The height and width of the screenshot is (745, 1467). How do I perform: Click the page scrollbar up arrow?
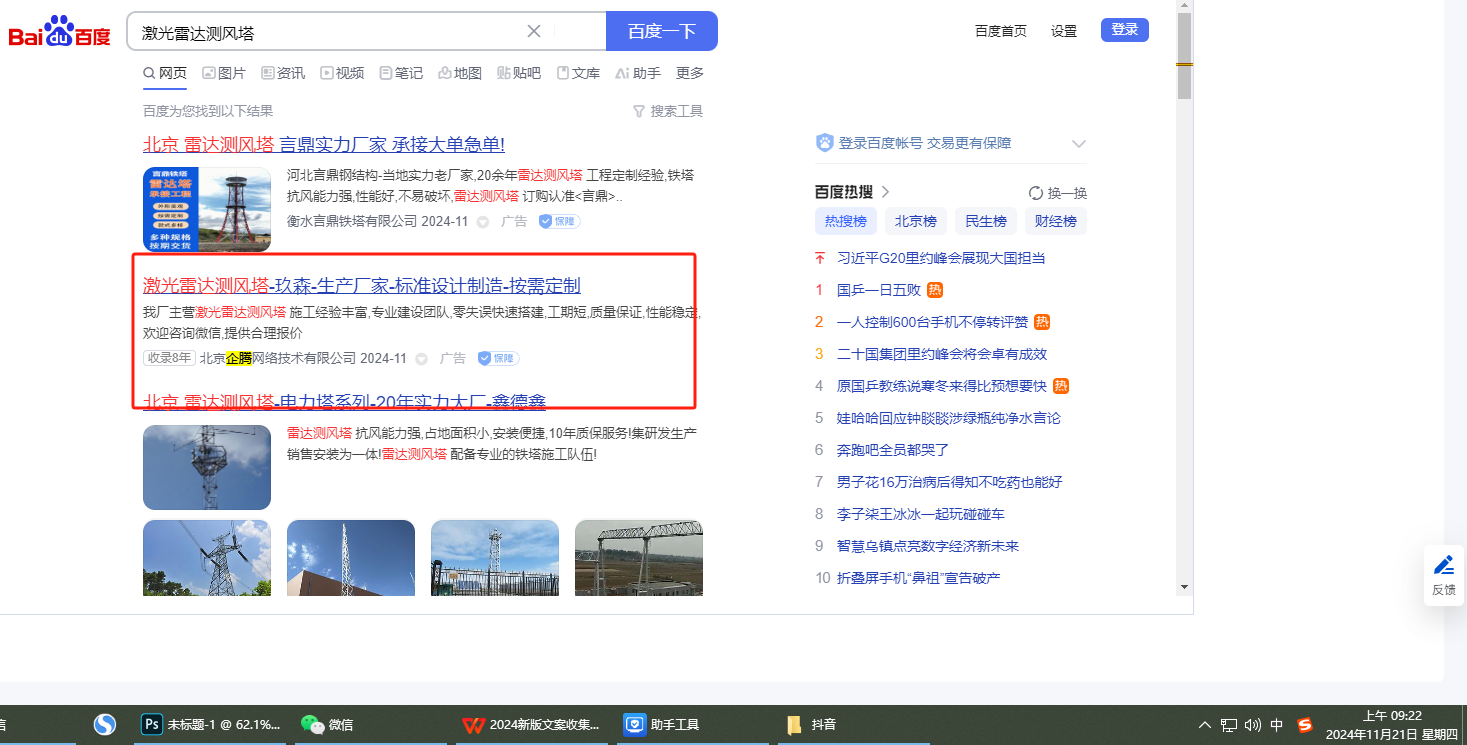pyautogui.click(x=1184, y=6)
